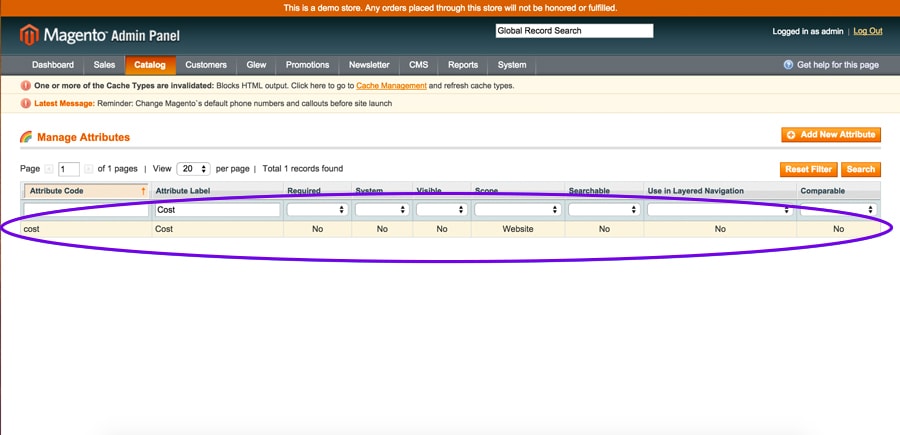Open the Comparable filter dropdown
This screenshot has height=435, width=900.
point(839,210)
